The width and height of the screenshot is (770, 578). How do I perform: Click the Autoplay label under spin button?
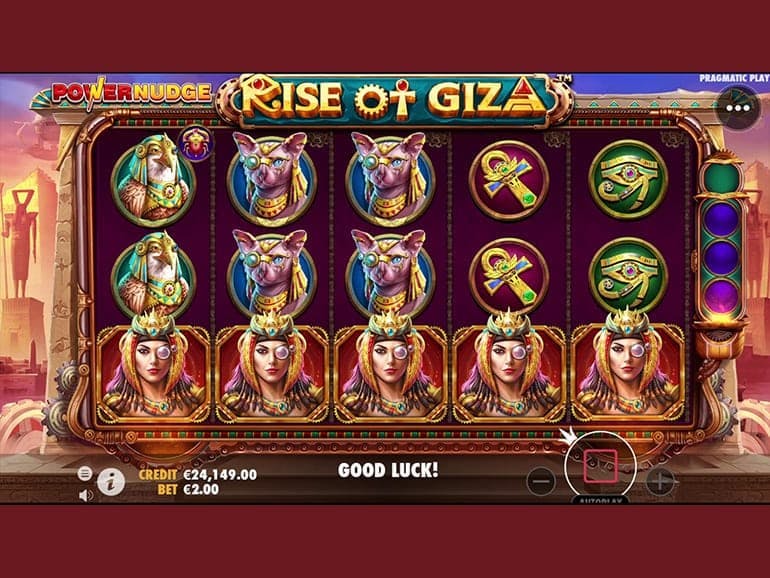(x=600, y=500)
